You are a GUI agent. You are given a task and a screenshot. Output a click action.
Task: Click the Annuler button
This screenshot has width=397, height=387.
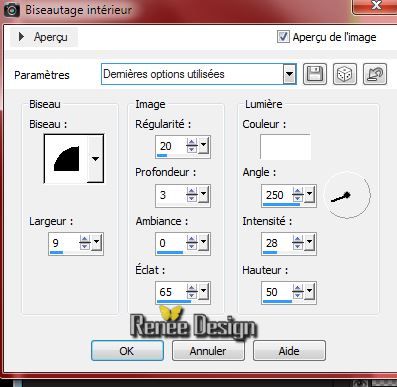click(208, 351)
